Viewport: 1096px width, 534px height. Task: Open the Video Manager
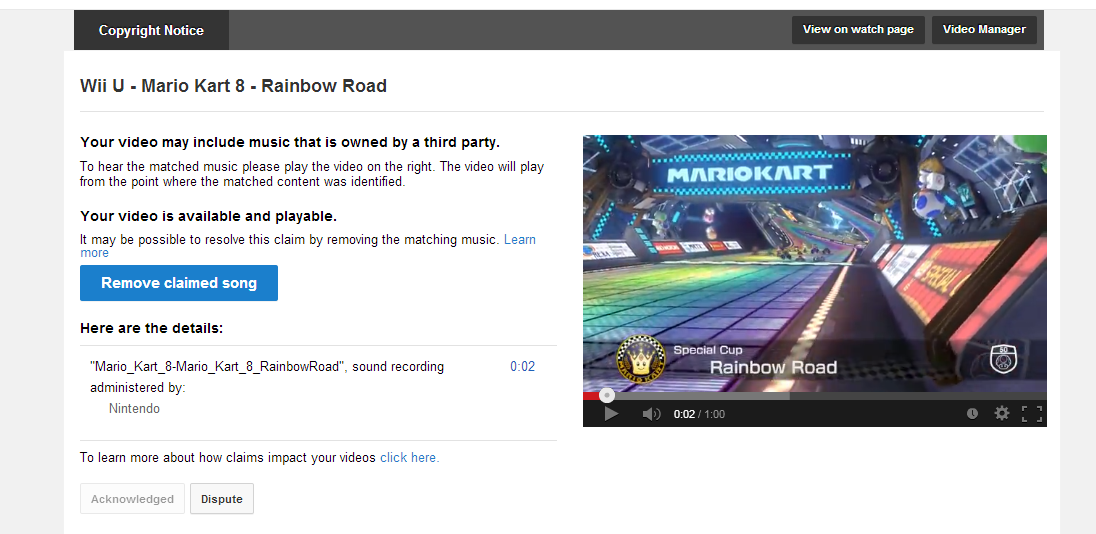pos(984,29)
